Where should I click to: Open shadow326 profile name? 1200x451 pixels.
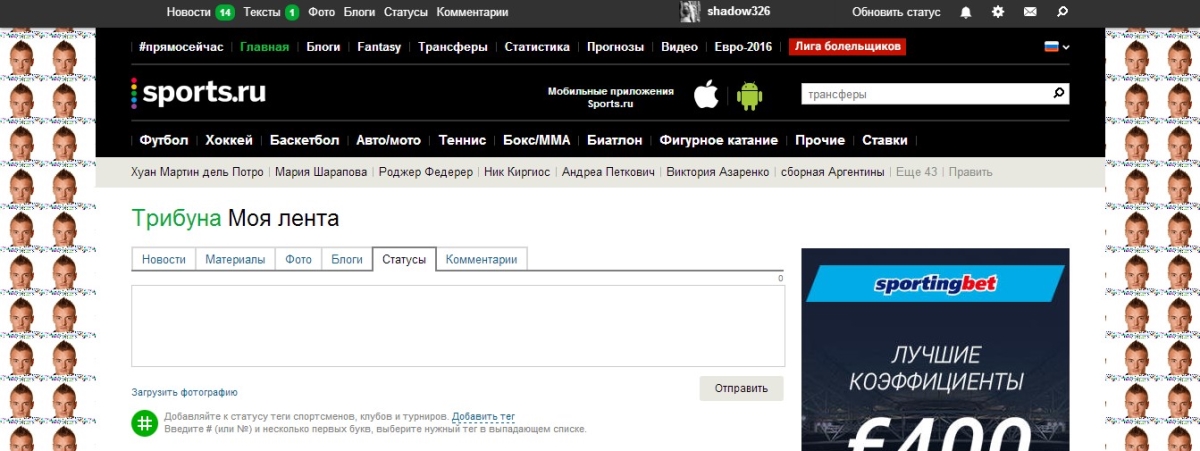tap(738, 10)
